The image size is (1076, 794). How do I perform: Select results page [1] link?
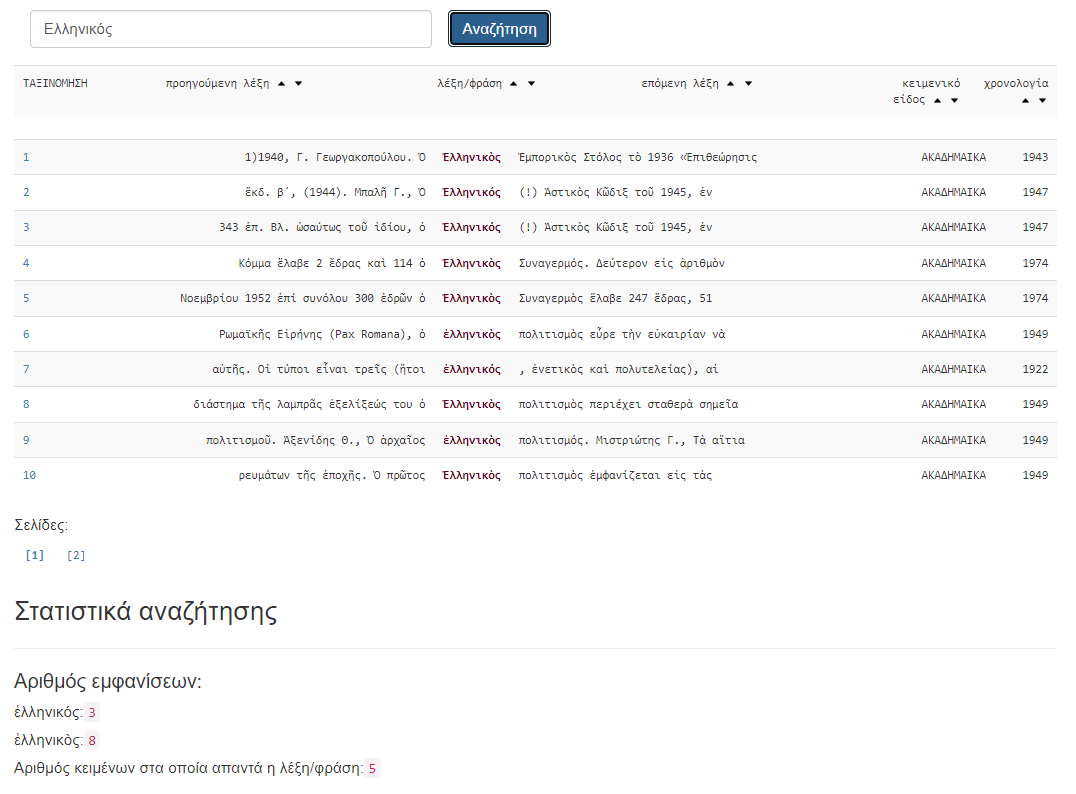click(x=35, y=555)
